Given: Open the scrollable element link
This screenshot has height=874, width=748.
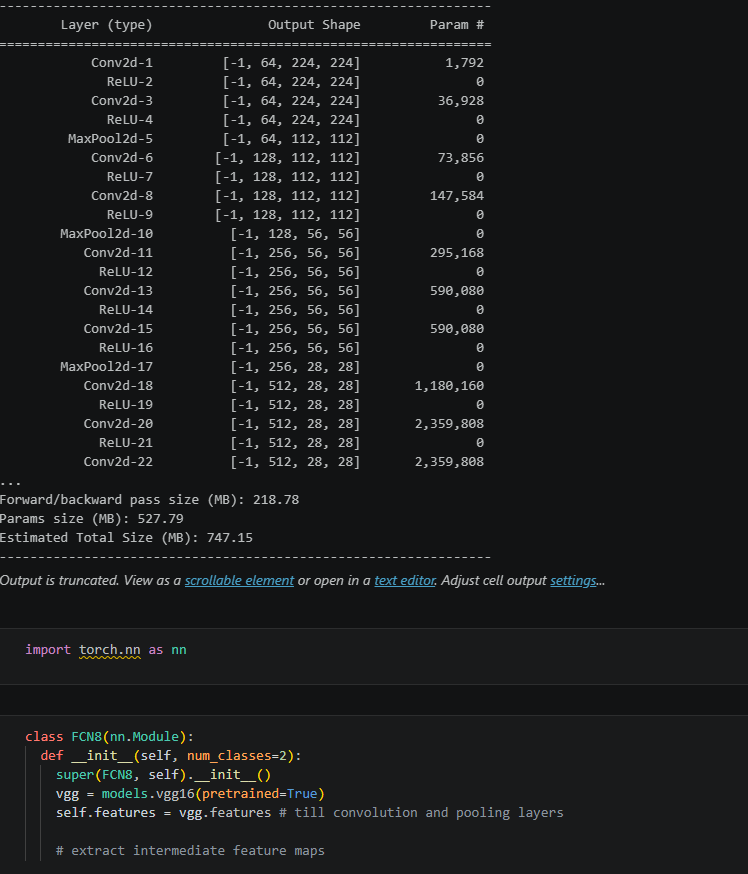Looking at the screenshot, I should [239, 580].
